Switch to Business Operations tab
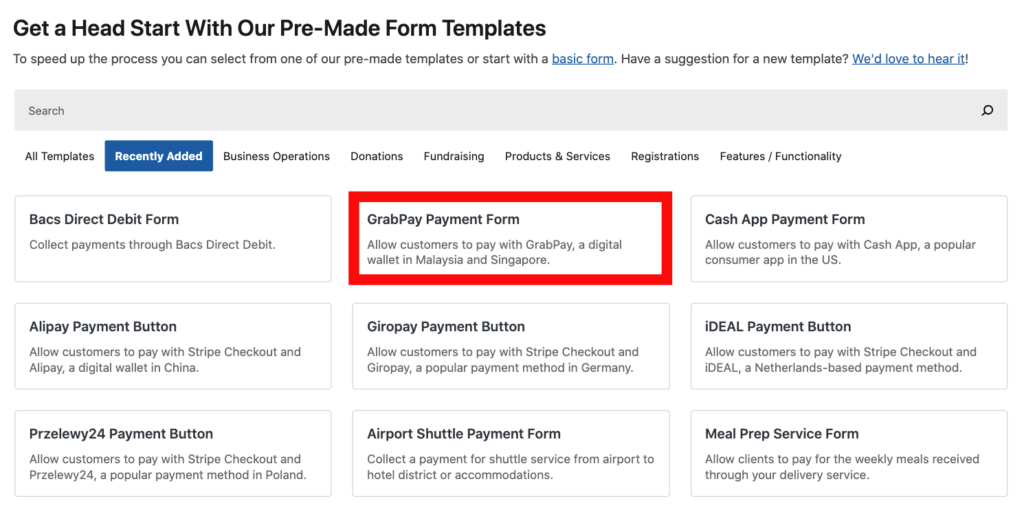This screenshot has height=510, width=1024. [x=276, y=156]
